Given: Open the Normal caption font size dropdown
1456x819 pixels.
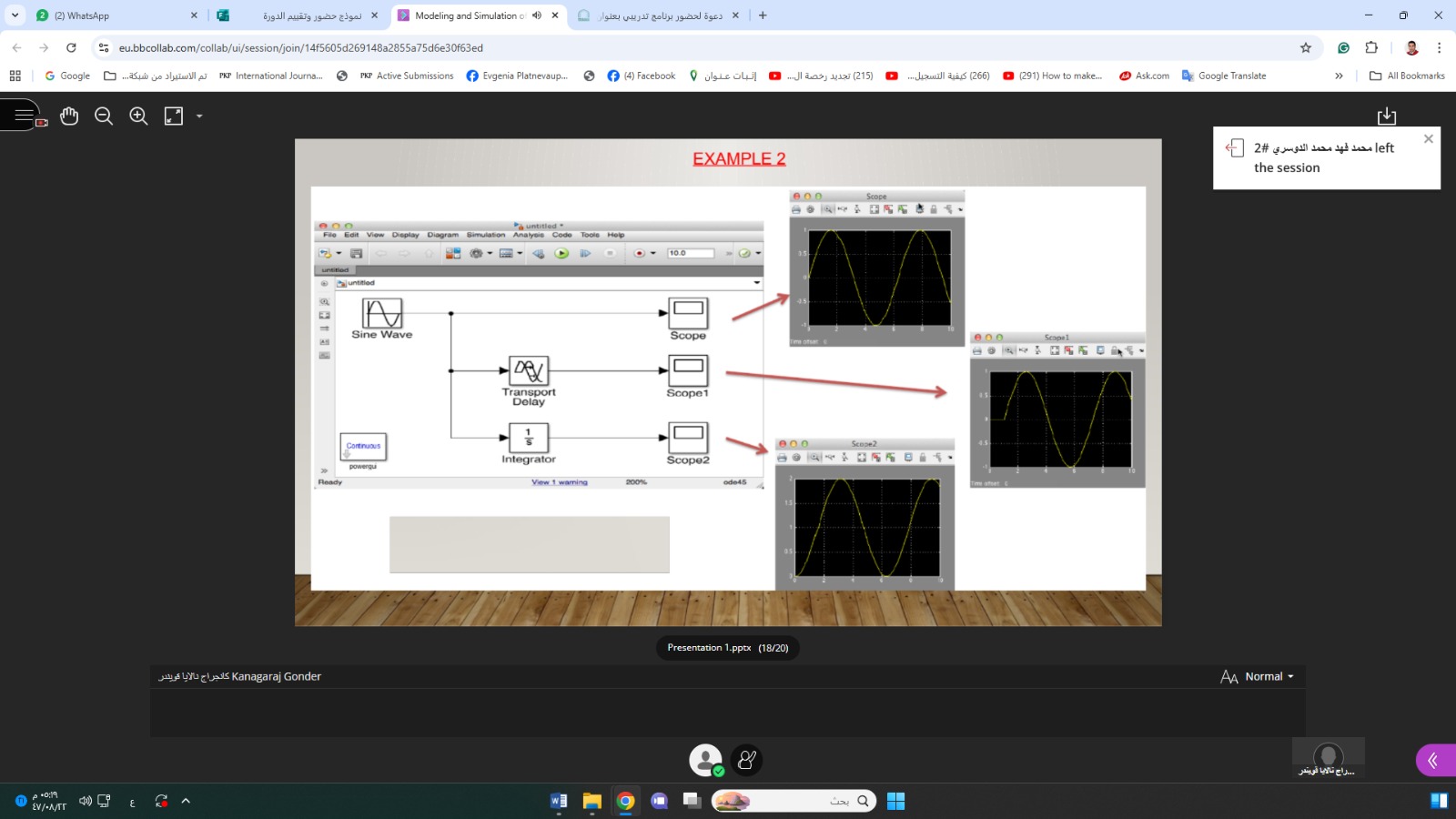Looking at the screenshot, I should pyautogui.click(x=1258, y=676).
